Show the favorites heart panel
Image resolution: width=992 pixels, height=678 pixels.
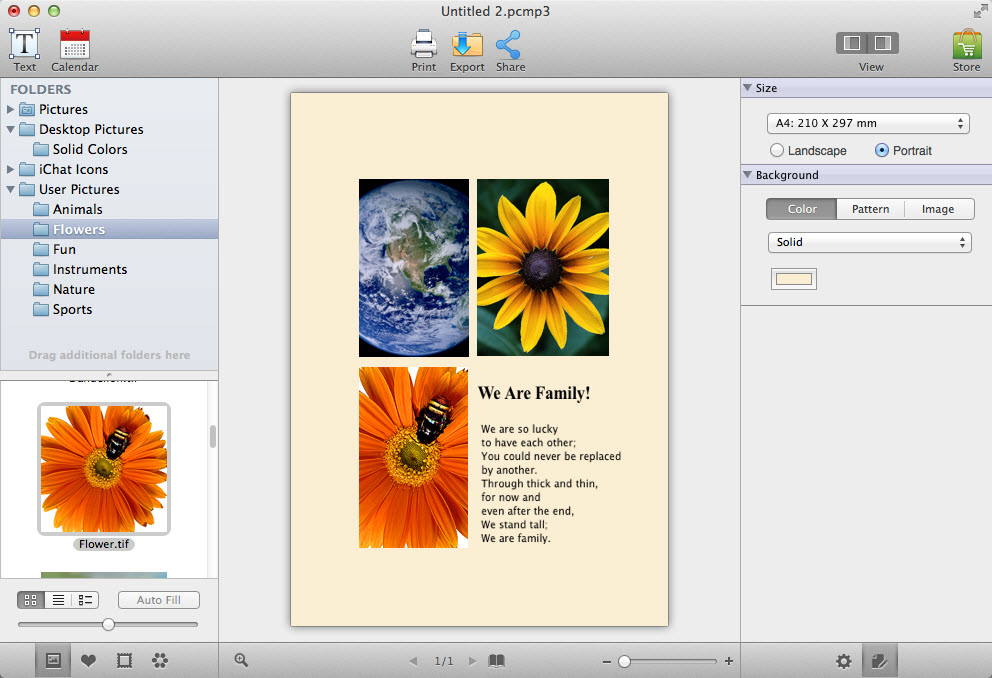(x=88, y=660)
